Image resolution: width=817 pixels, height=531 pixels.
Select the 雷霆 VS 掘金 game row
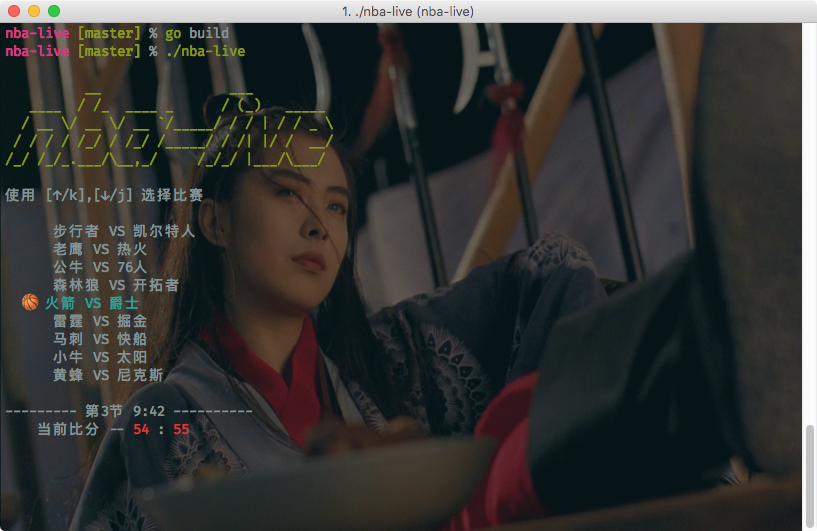(100, 321)
